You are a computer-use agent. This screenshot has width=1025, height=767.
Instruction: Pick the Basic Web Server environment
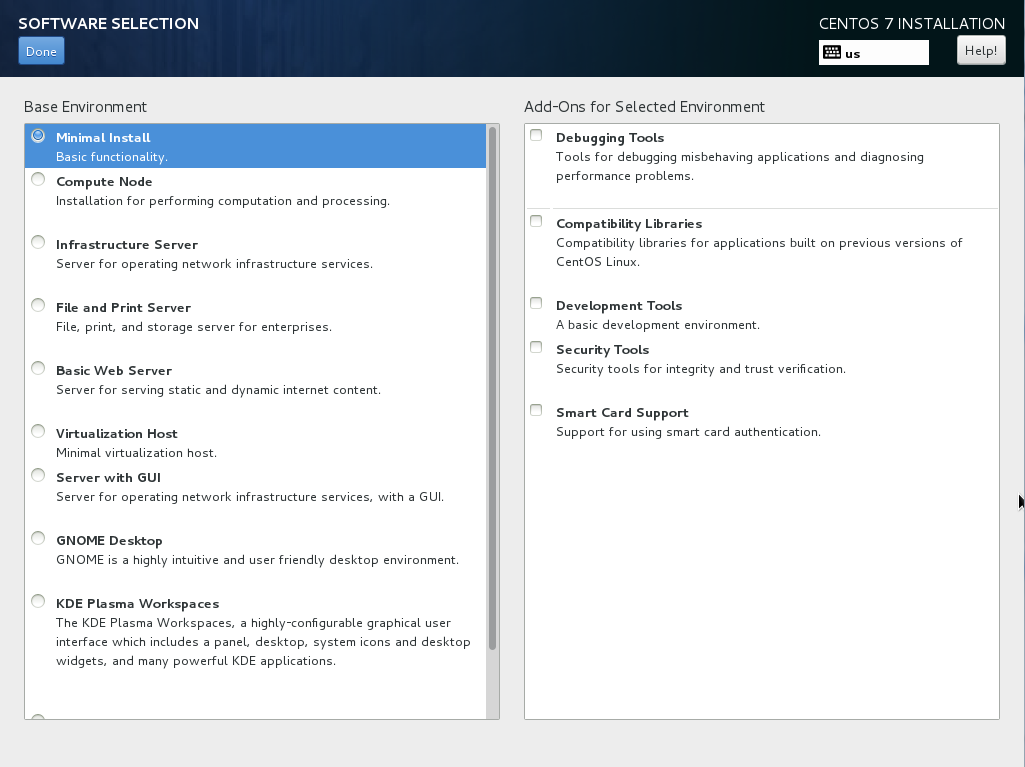pyautogui.click(x=38, y=369)
